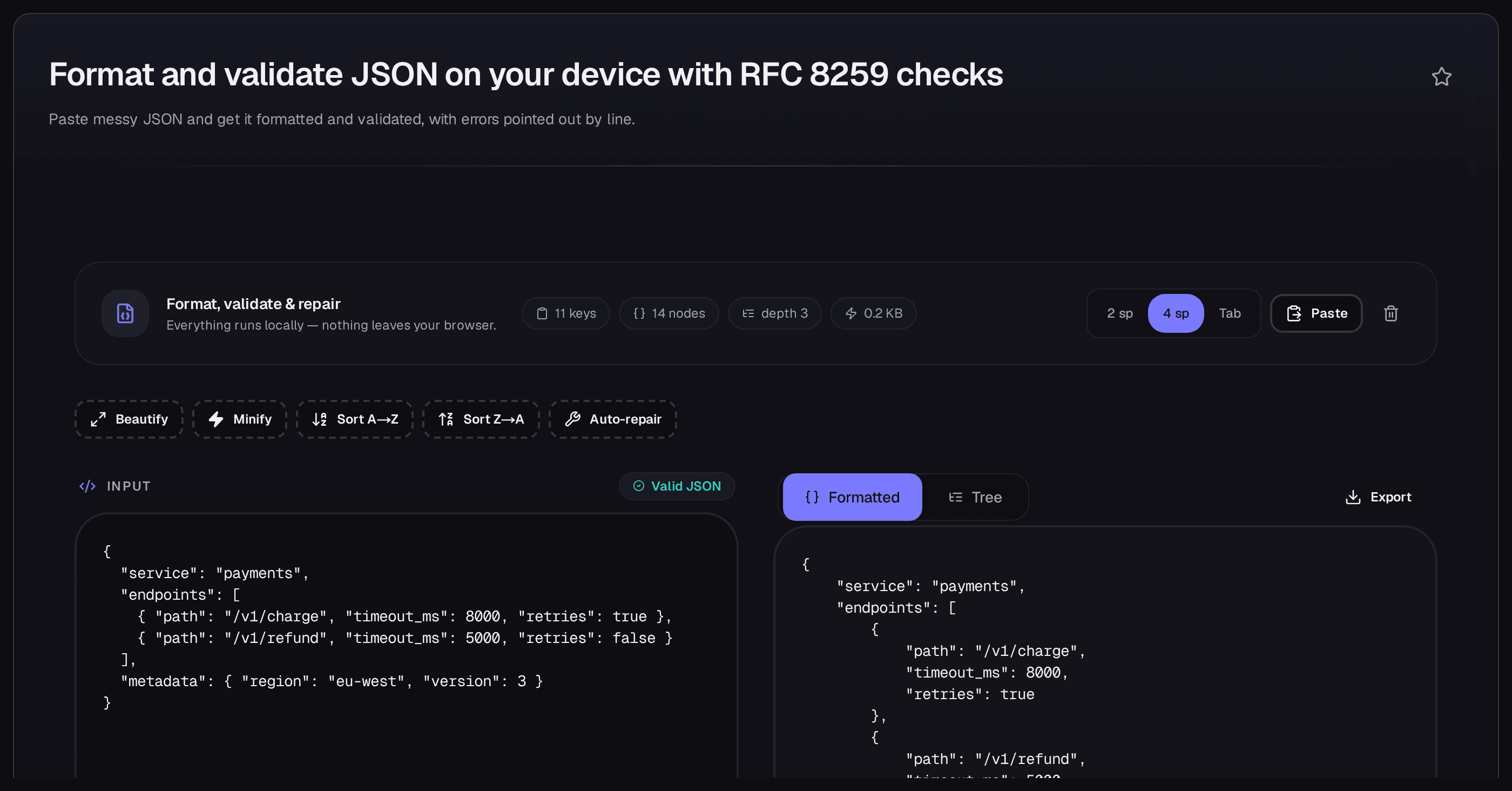The image size is (1512, 791).
Task: Click the Beautify button
Action: pyautogui.click(x=129, y=419)
